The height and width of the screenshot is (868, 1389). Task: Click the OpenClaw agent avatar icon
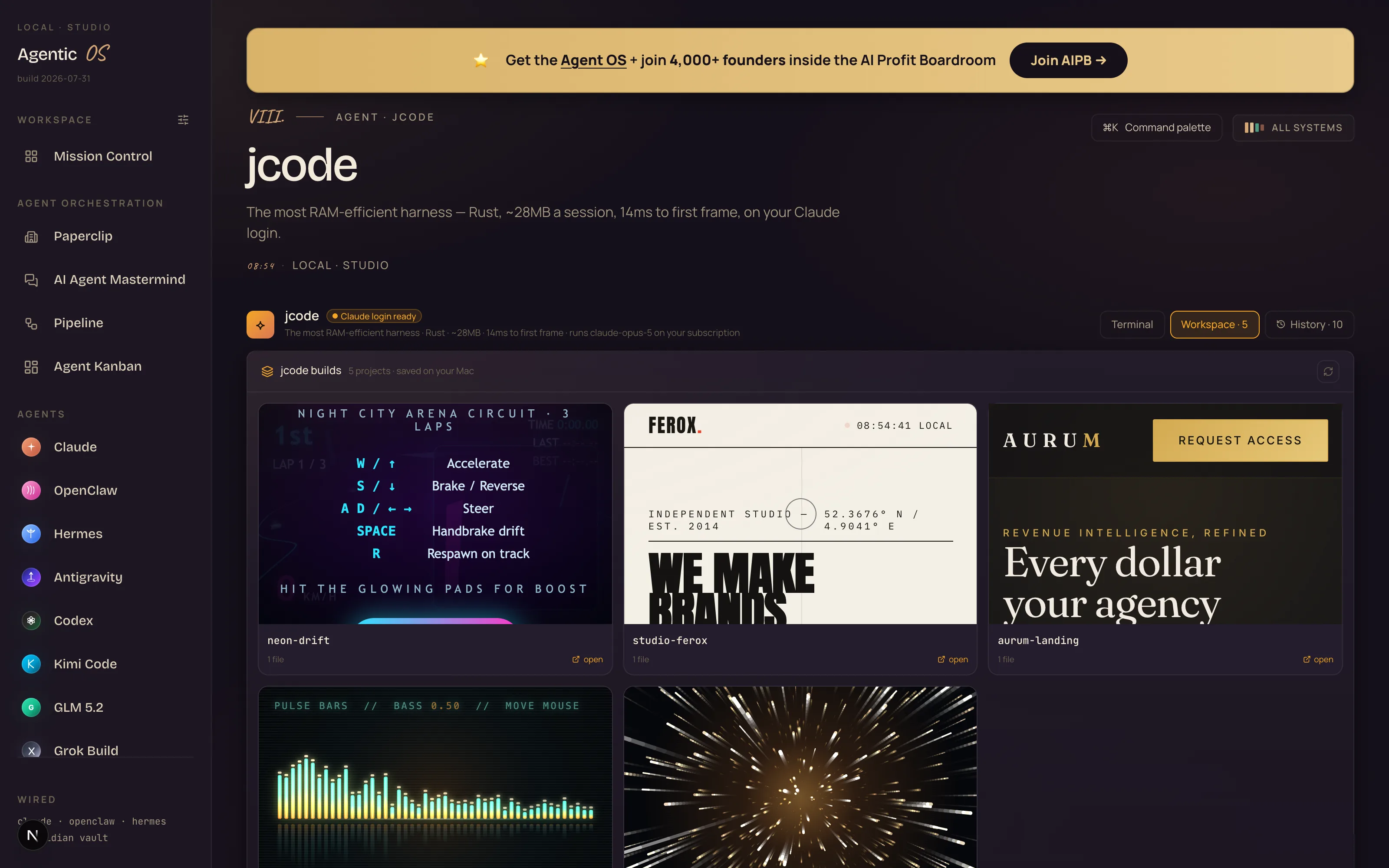pos(31,490)
